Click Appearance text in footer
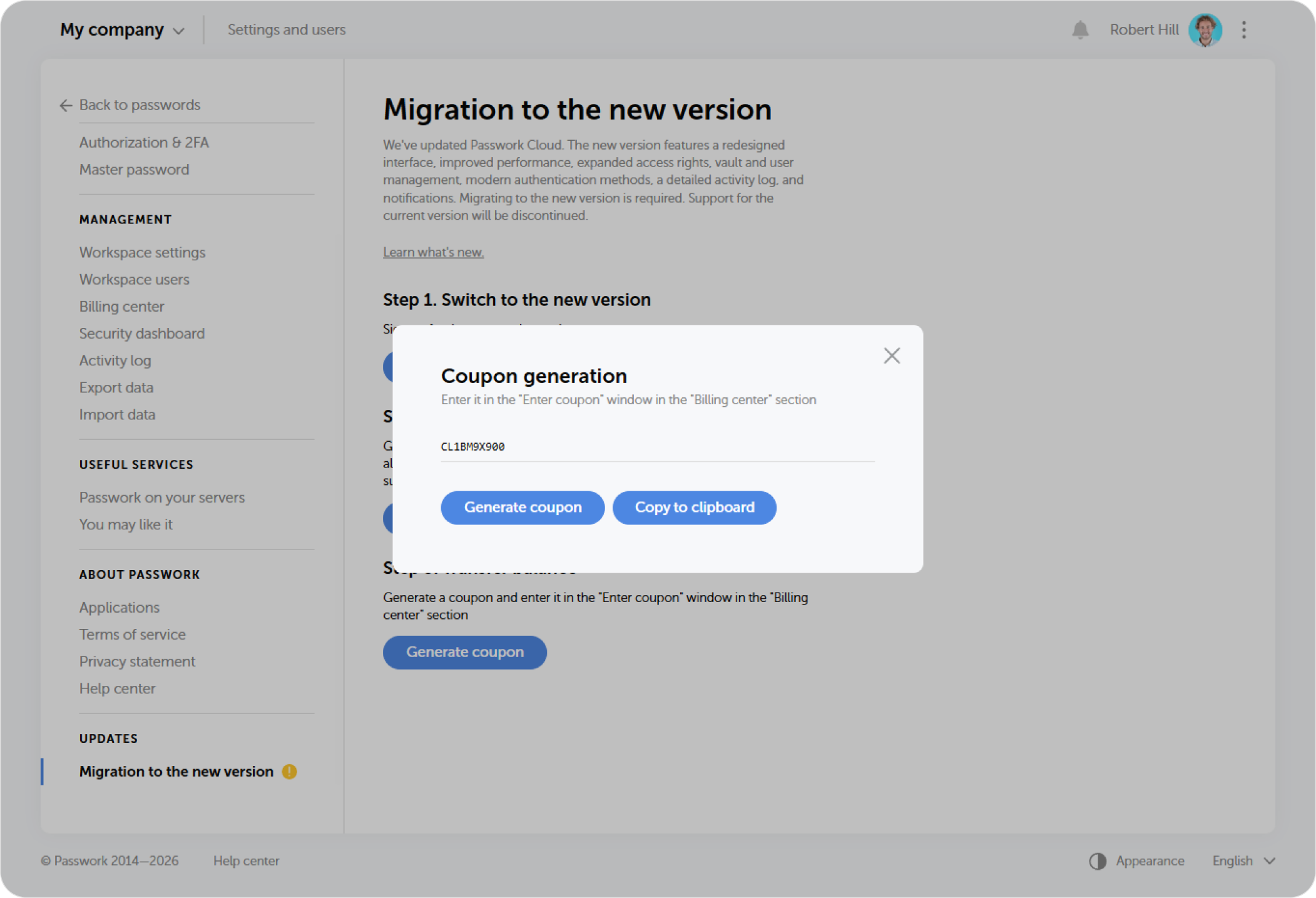 1150,861
